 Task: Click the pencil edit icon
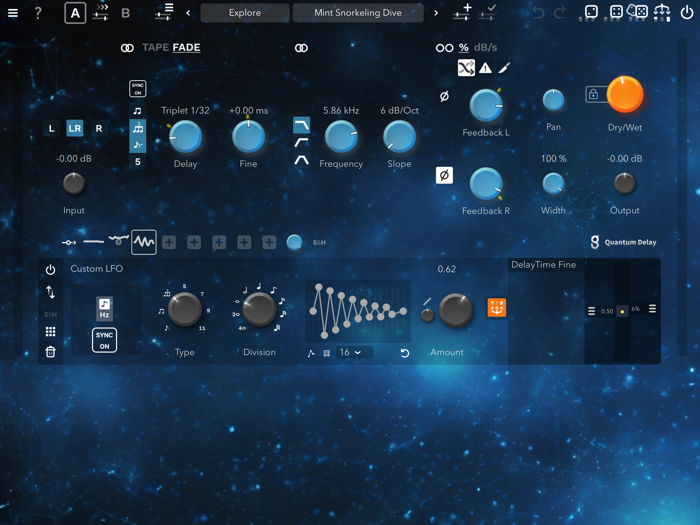[504, 68]
